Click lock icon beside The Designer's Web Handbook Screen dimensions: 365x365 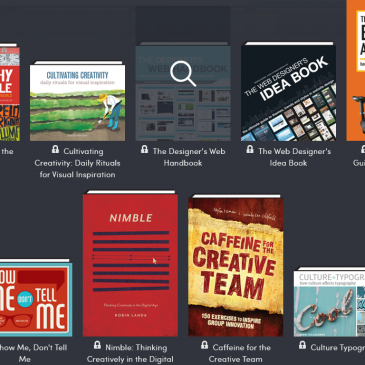144,149
